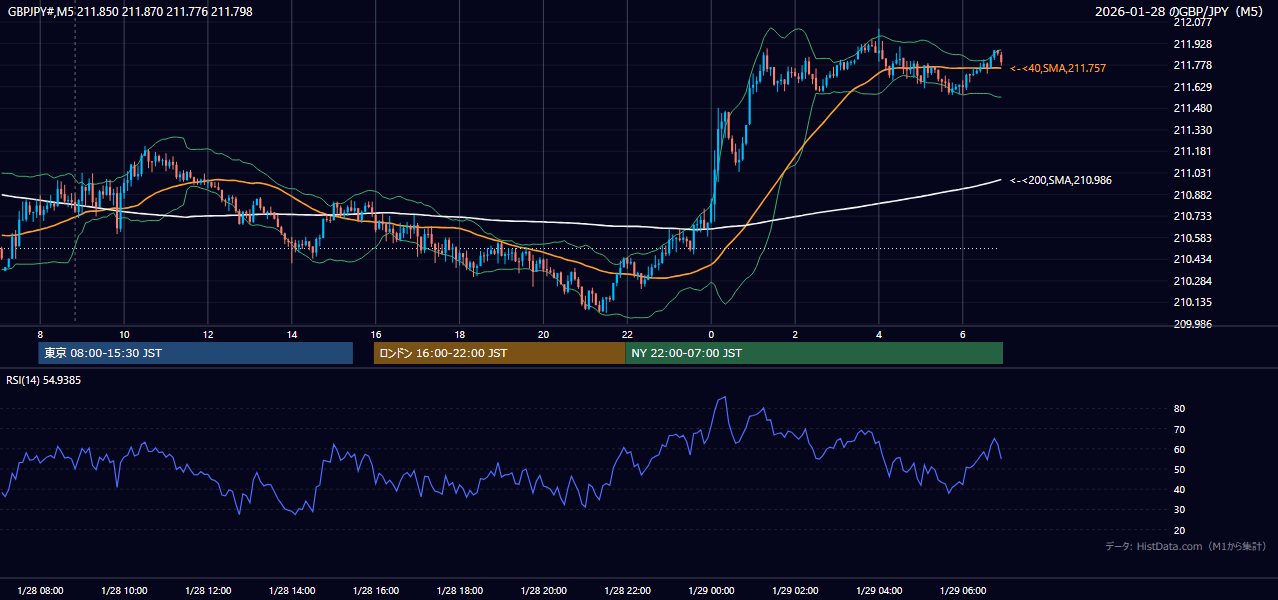This screenshot has height=600, width=1278.
Task: Click hour tick 18 under price chart
Action: 459,334
